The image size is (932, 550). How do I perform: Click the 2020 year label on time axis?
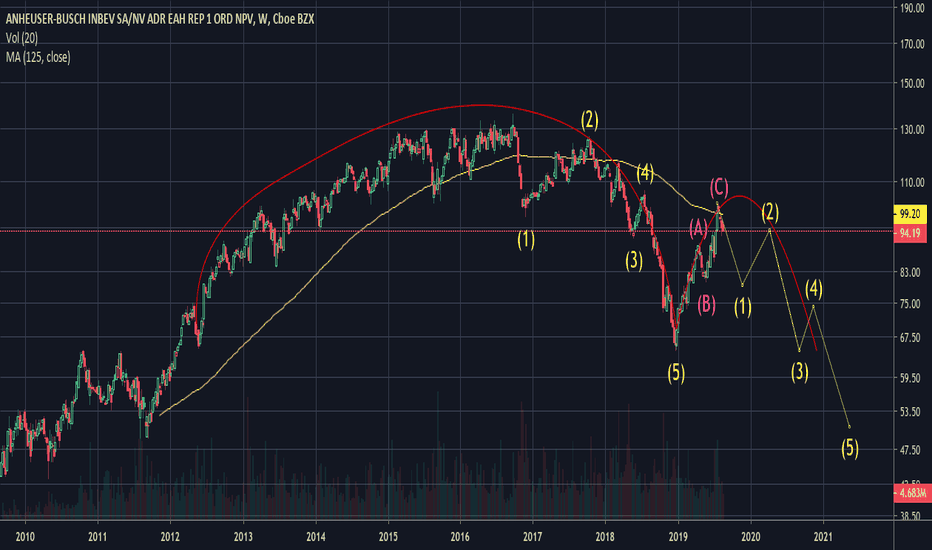click(751, 537)
